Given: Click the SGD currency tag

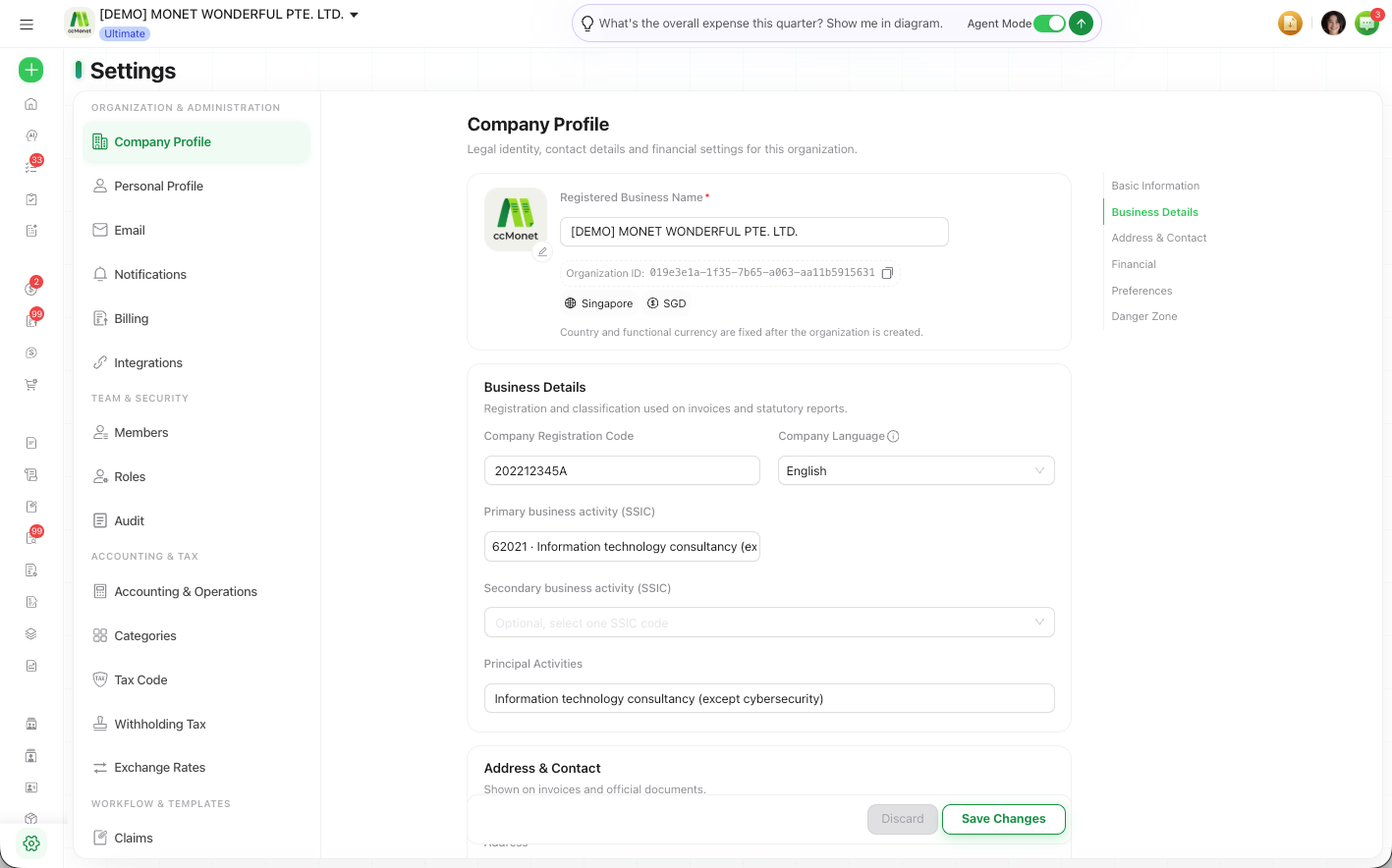Looking at the screenshot, I should click(x=666, y=303).
